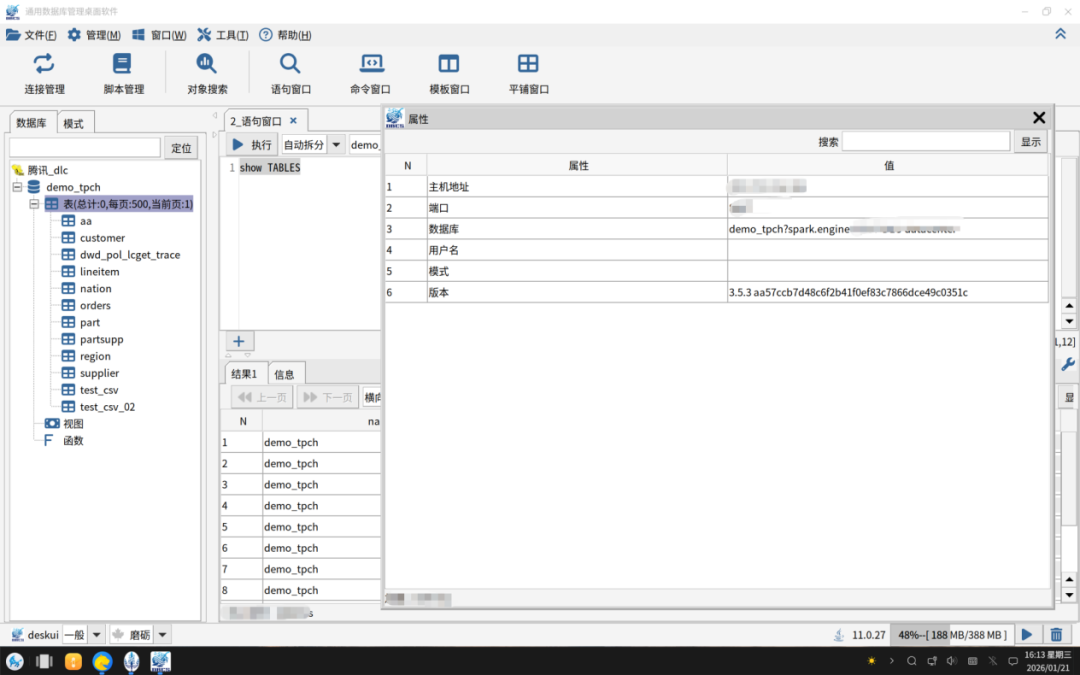Open the 文件(F) menu
Screen dimensions: 1080x675
[31, 34]
